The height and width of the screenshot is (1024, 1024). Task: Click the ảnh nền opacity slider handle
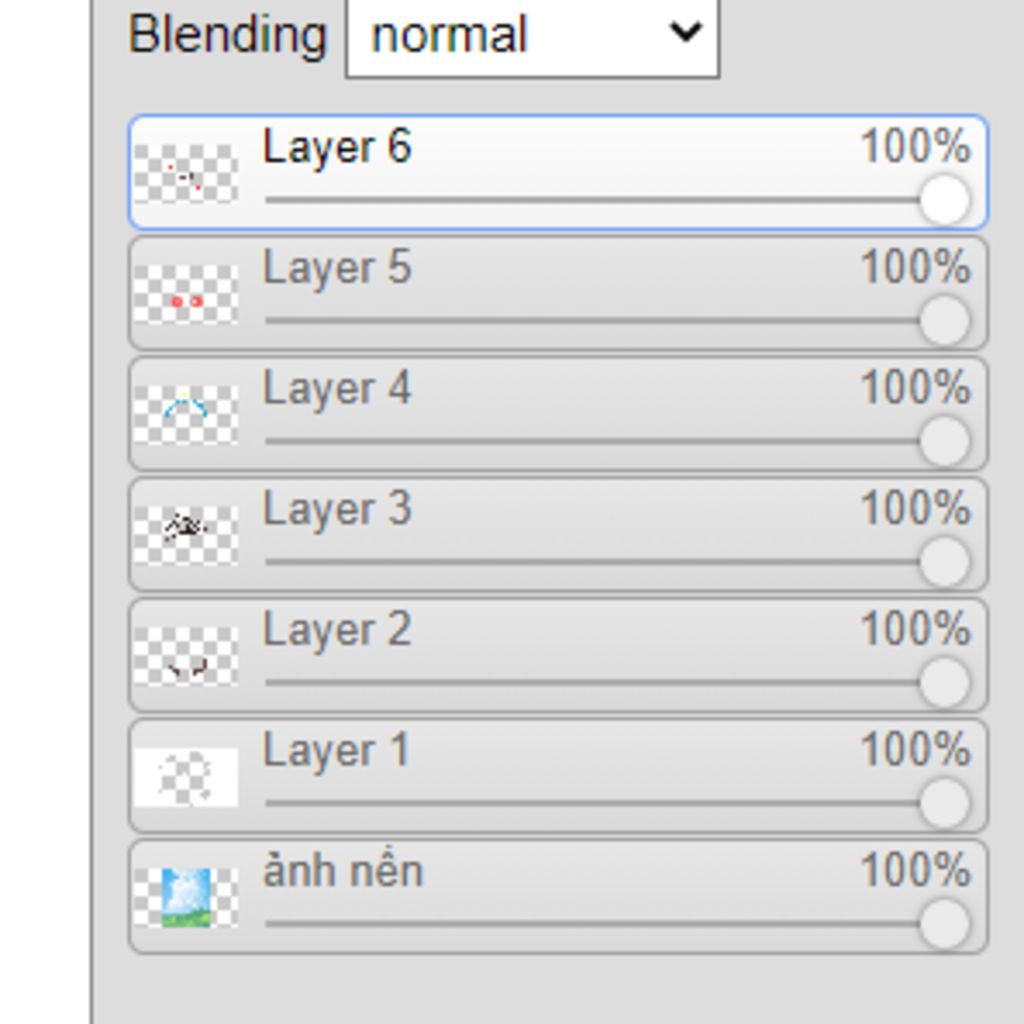coord(944,924)
